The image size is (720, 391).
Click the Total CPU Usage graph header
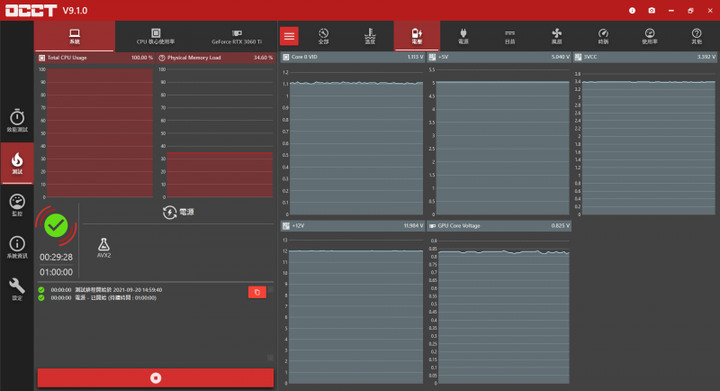click(x=95, y=58)
